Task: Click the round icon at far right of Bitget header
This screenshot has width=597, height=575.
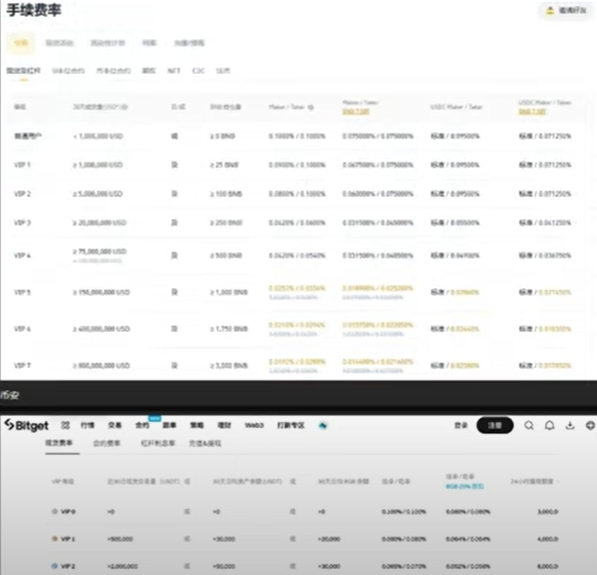Action: tap(591, 425)
